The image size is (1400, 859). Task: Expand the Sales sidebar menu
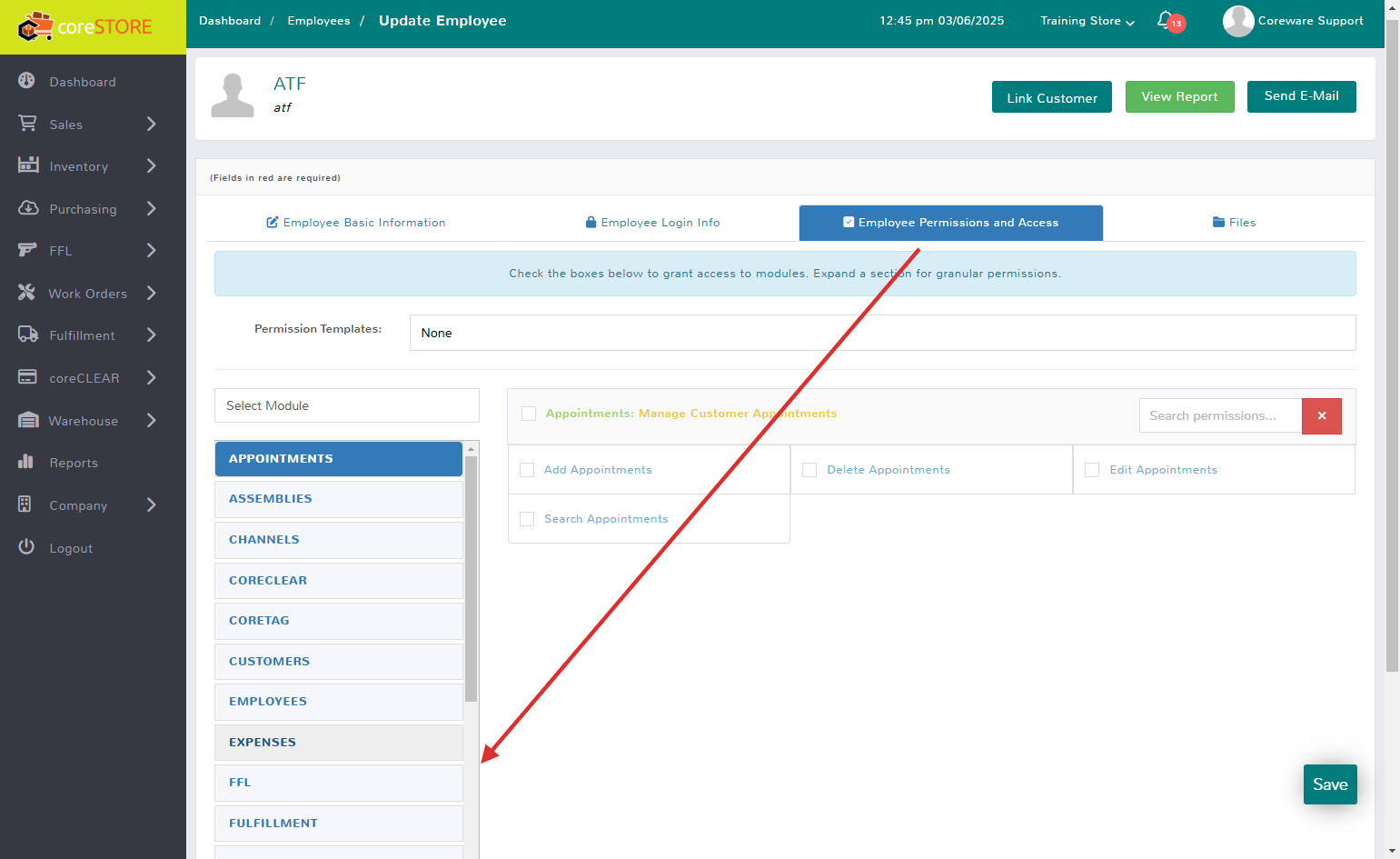(151, 124)
